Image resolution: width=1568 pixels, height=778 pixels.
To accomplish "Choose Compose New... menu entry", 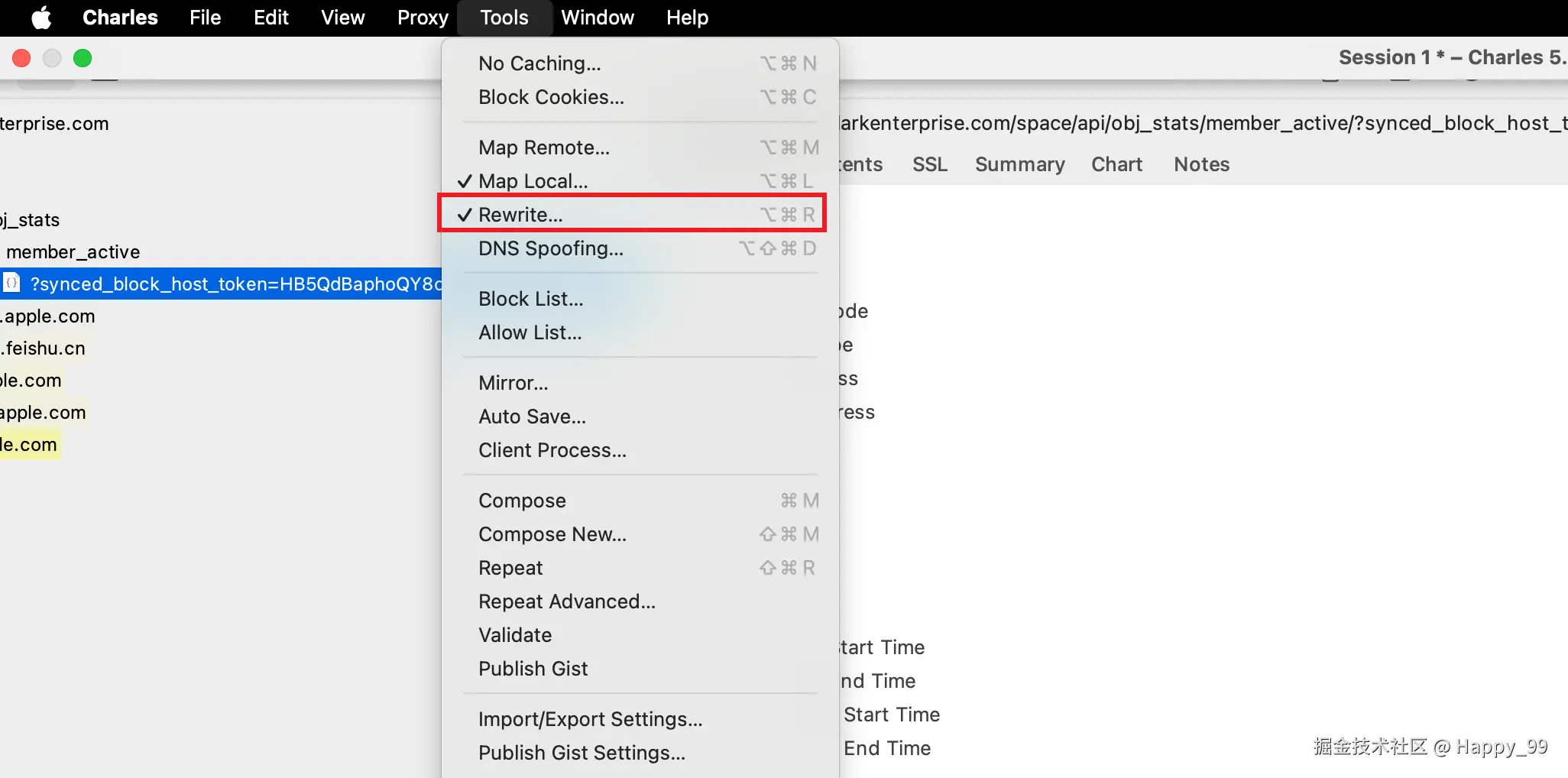I will pos(640,534).
